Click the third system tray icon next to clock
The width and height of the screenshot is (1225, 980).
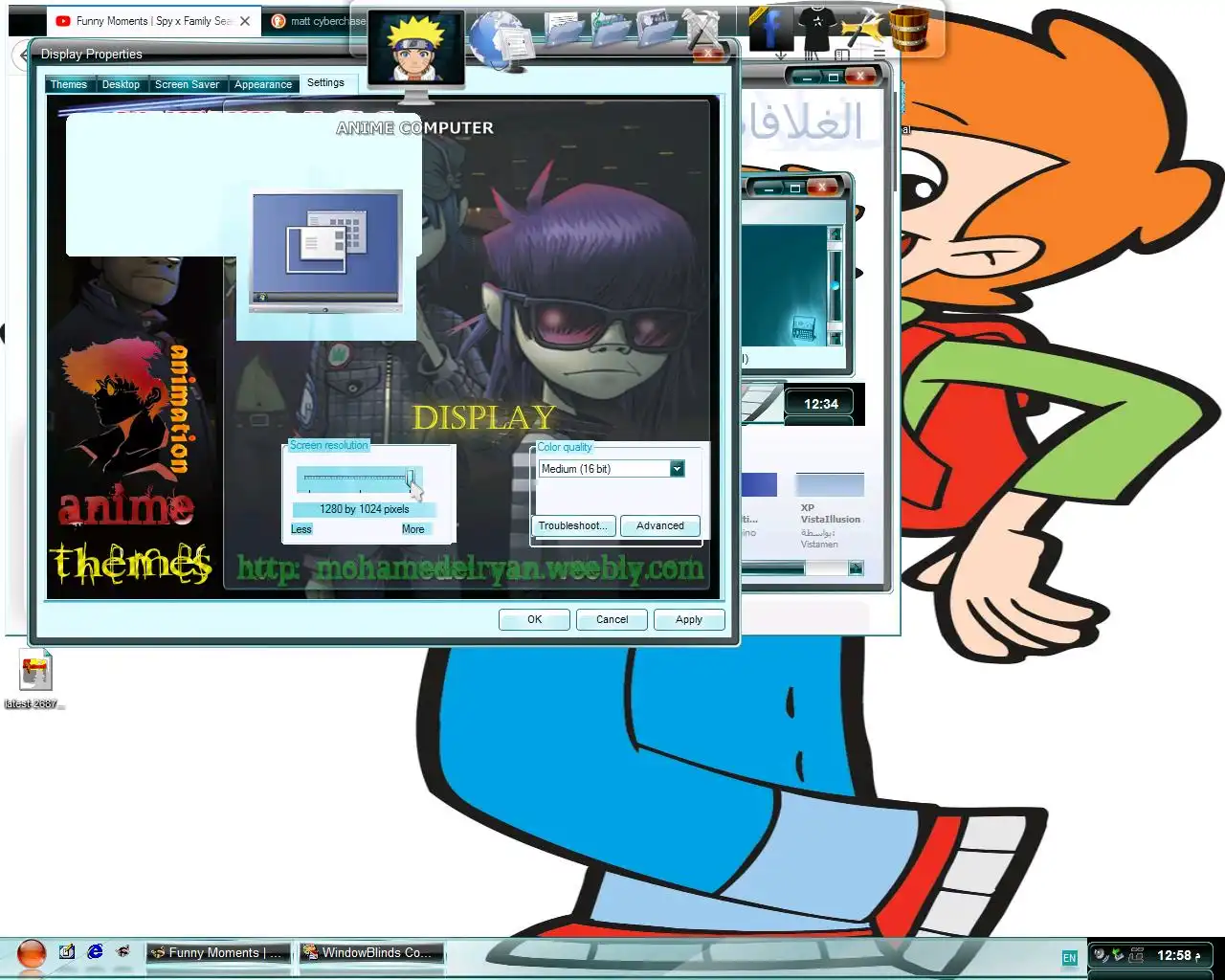1136,955
